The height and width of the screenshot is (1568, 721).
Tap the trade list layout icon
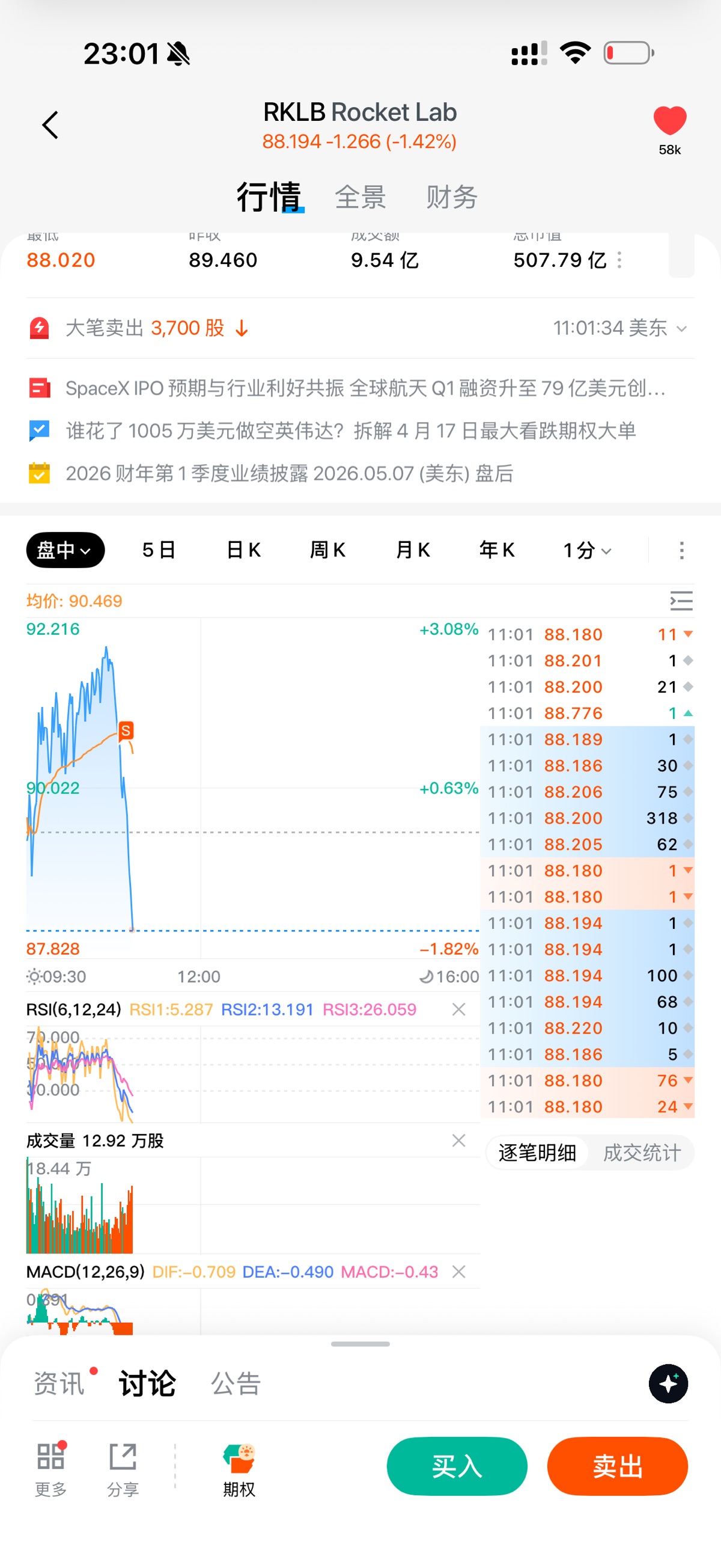click(x=681, y=601)
